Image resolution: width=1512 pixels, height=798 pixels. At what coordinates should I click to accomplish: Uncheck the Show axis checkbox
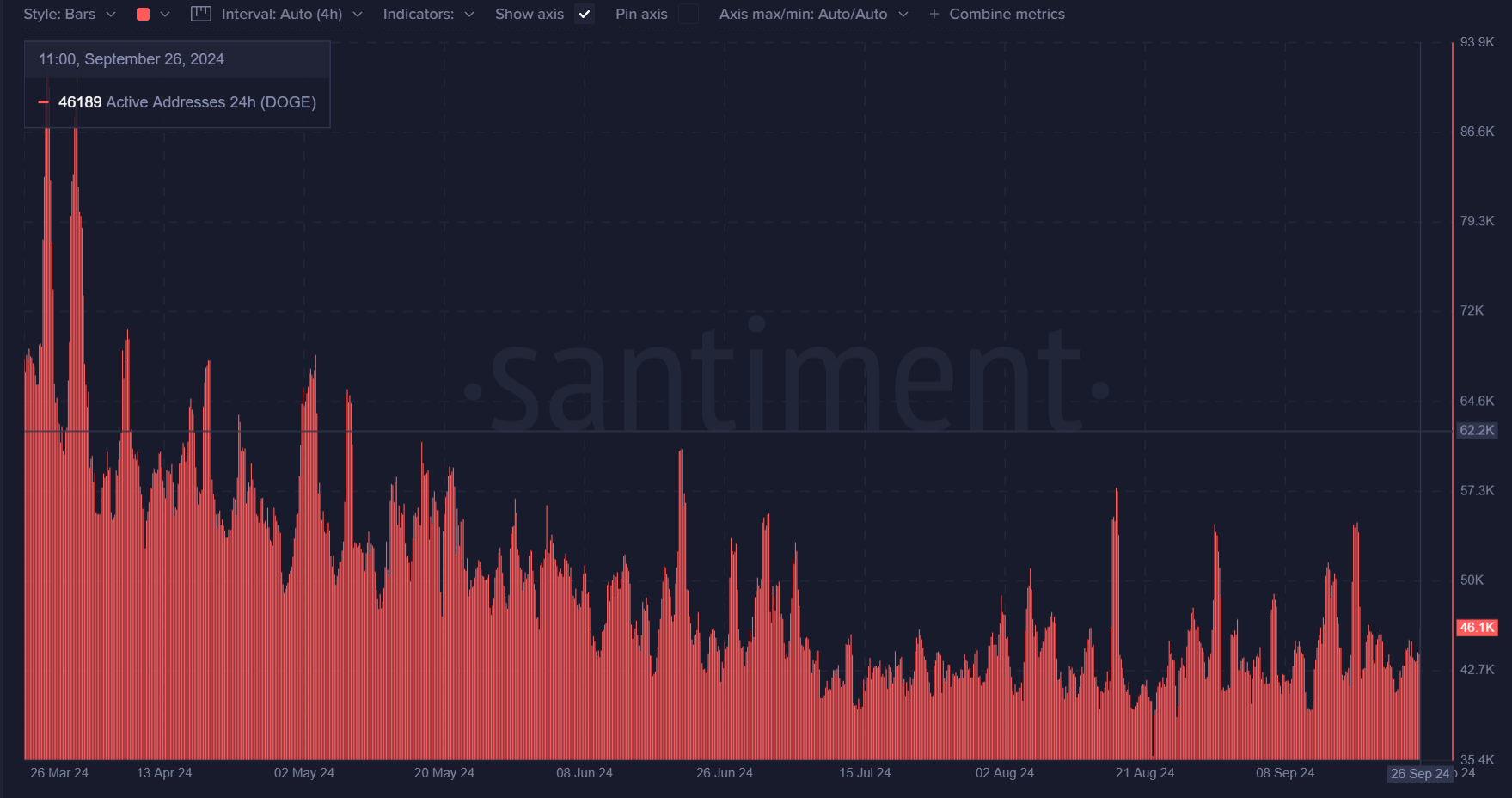(x=585, y=15)
